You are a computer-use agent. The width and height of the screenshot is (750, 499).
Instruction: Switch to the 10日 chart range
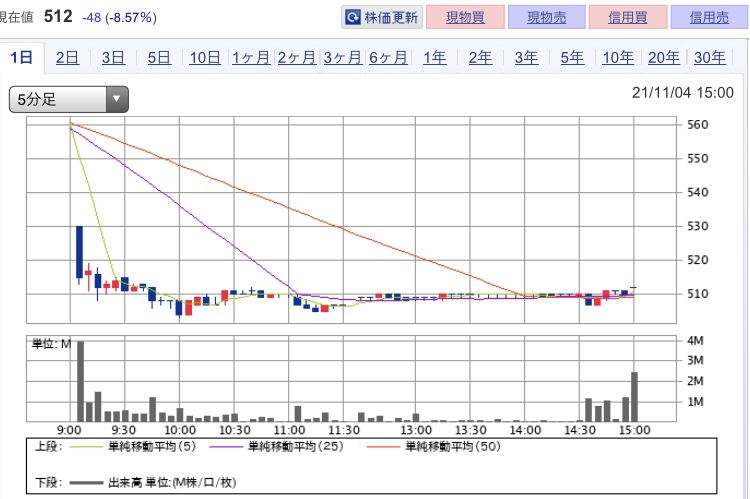tap(205, 58)
